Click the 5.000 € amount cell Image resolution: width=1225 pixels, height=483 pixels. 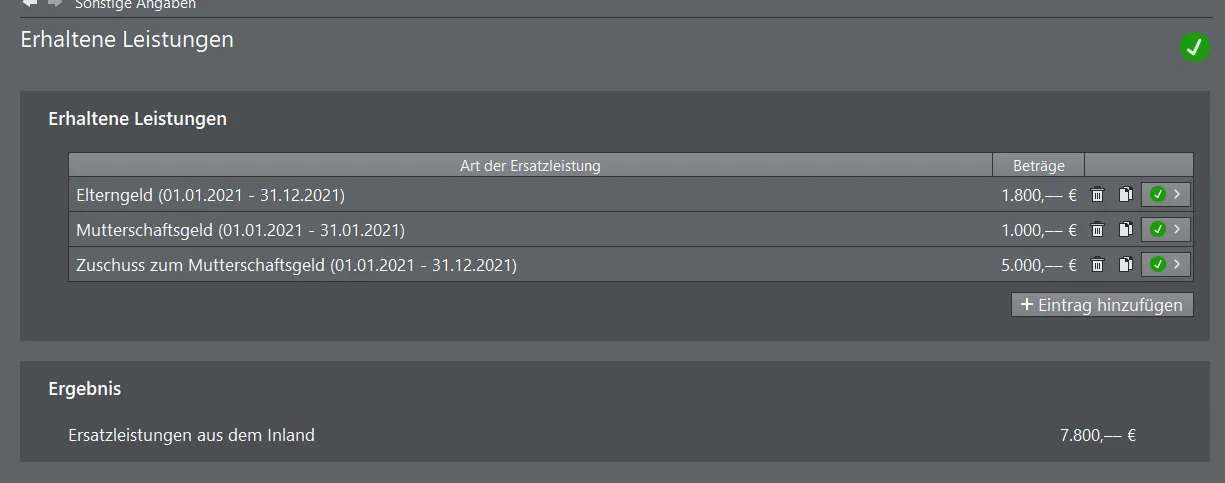(x=1038, y=265)
